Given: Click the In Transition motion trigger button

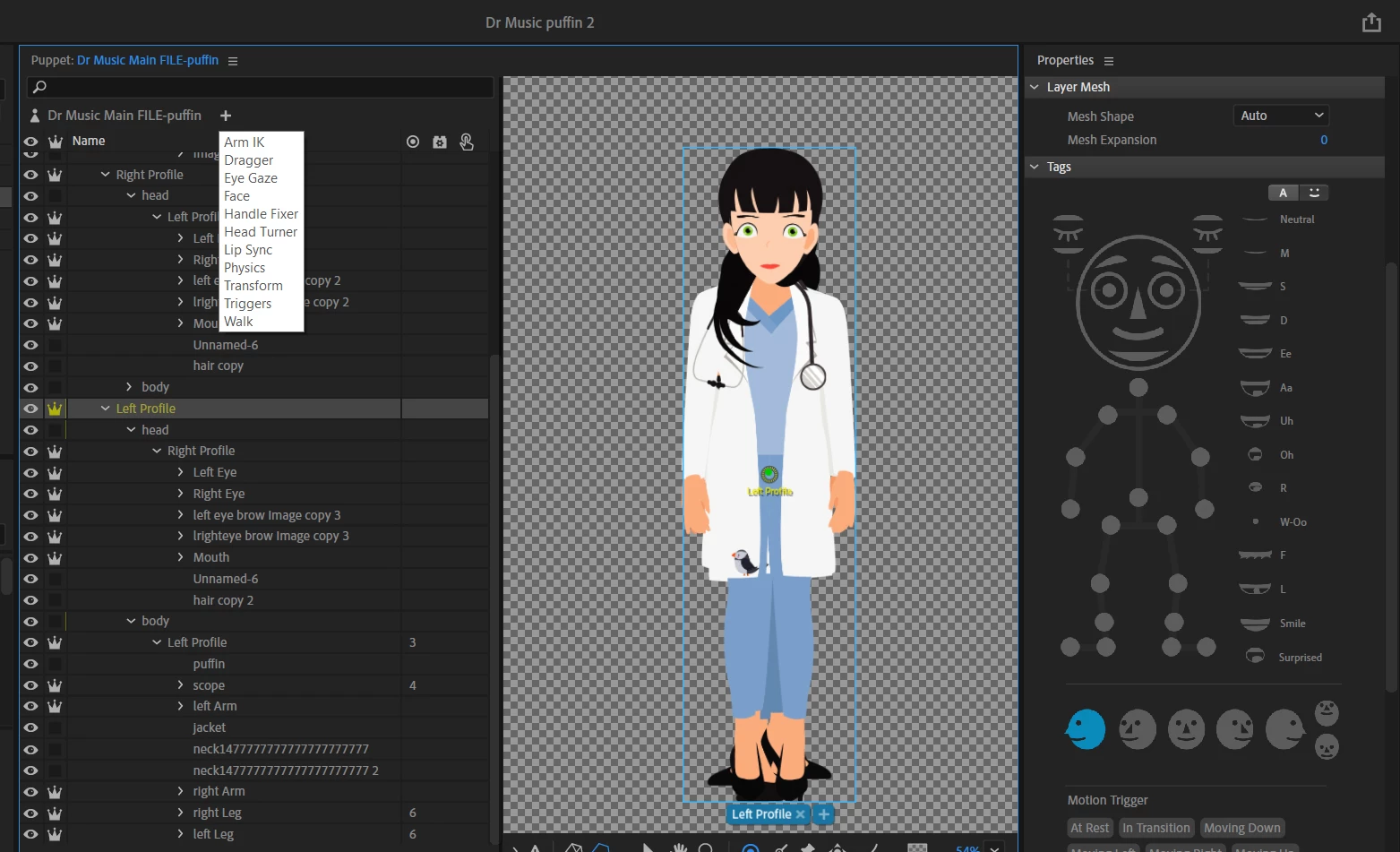Looking at the screenshot, I should [x=1156, y=828].
